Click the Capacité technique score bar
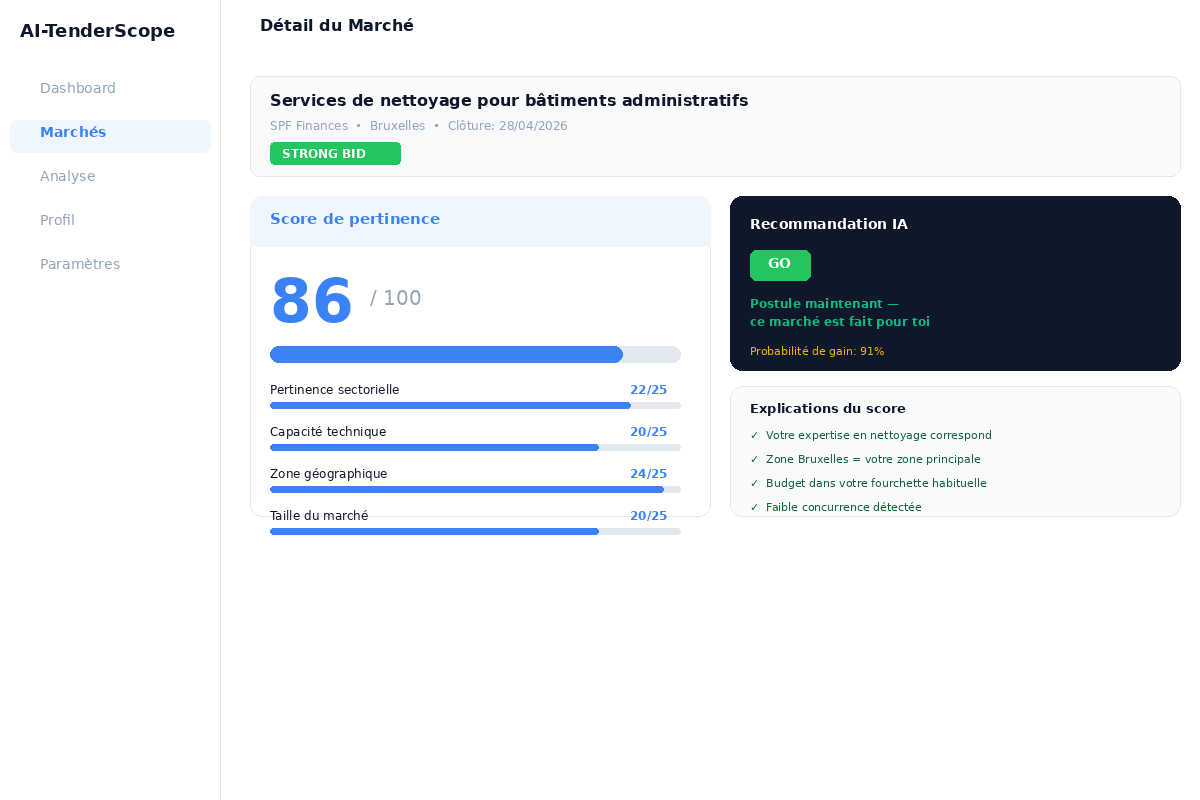This screenshot has width=1200, height=800. point(475,447)
